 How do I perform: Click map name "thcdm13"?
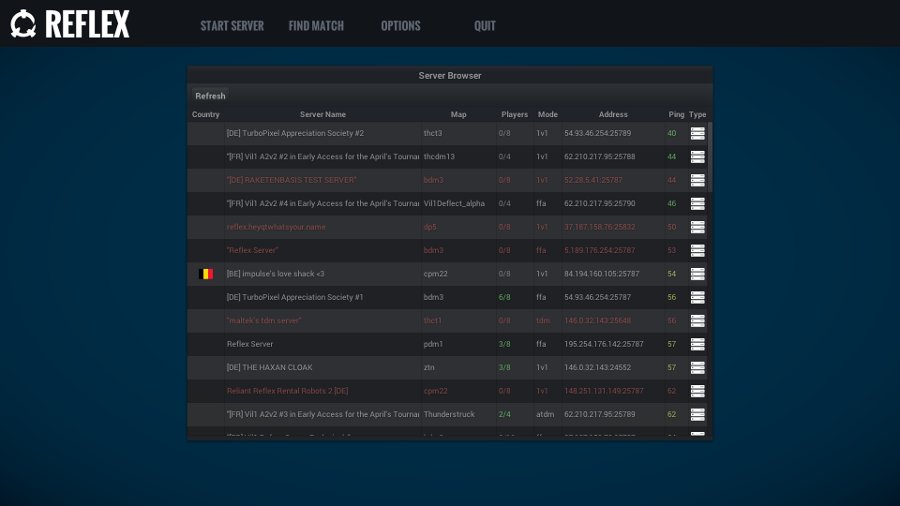click(x=439, y=157)
